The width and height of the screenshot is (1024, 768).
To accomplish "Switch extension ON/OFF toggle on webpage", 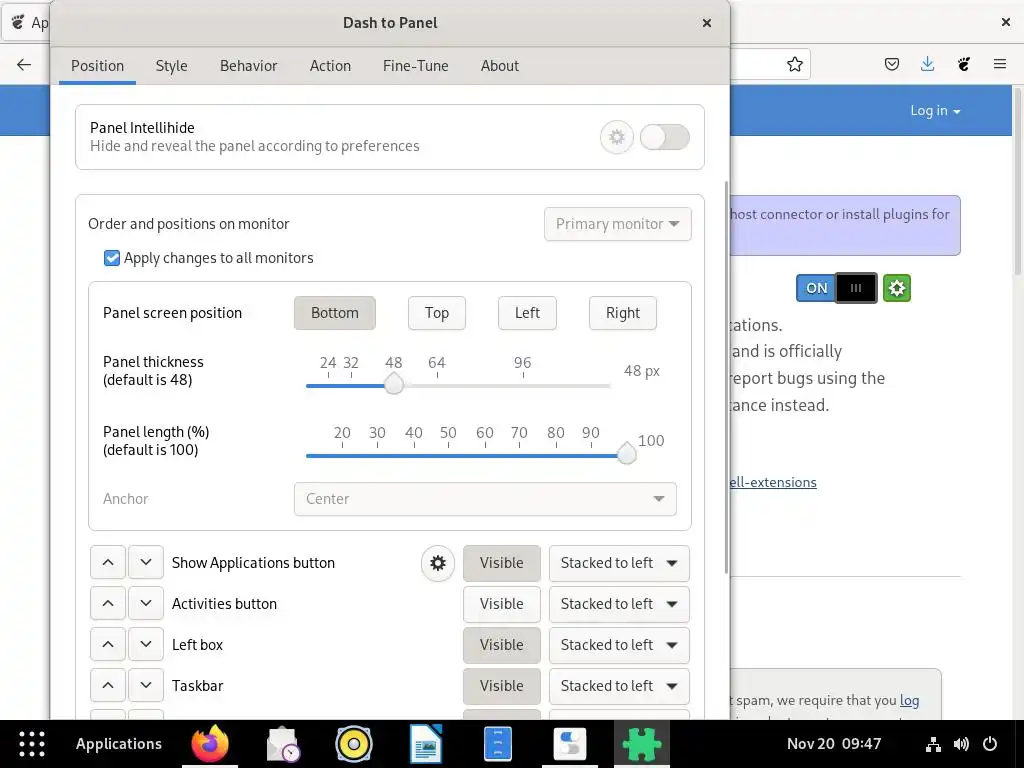I will click(837, 288).
